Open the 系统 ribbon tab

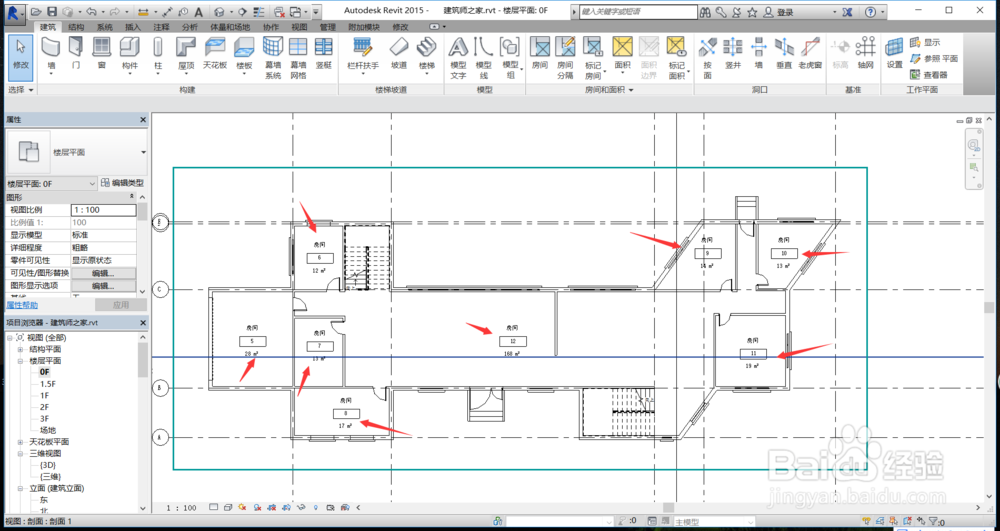pos(105,27)
